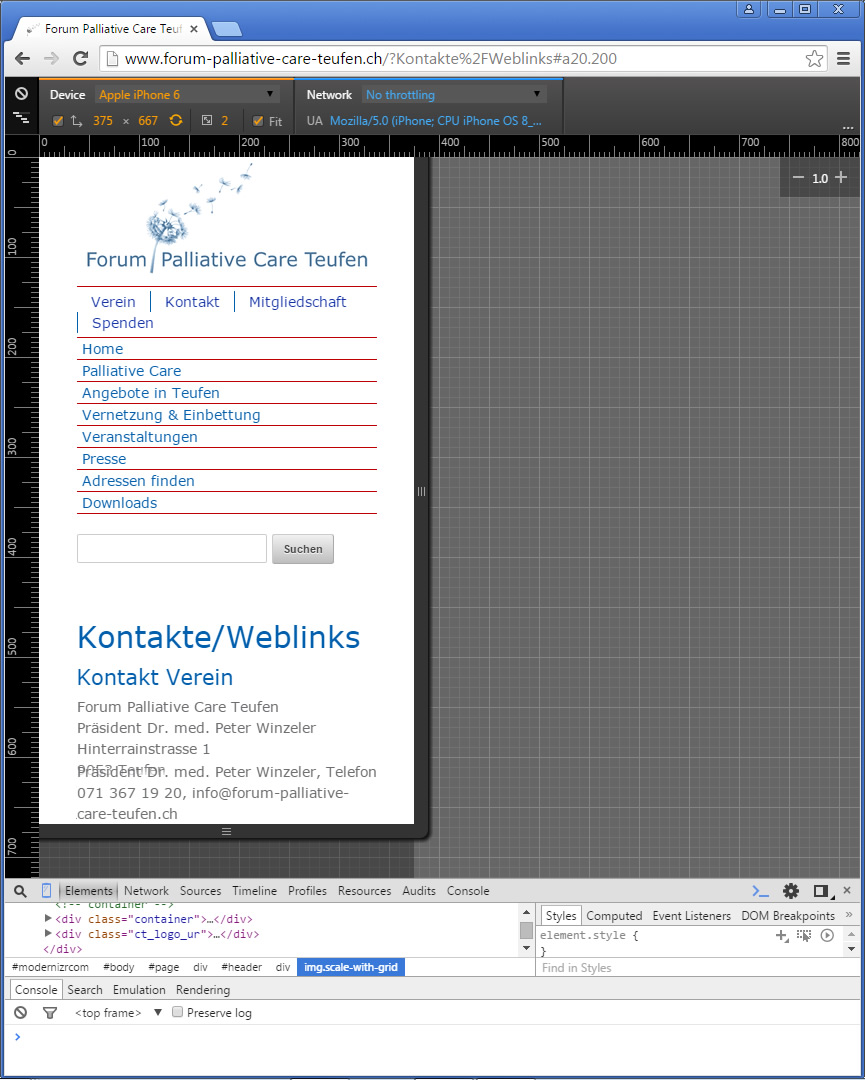This screenshot has width=865, height=1080.
Task: Reload the page with refresh button
Action: click(x=81, y=59)
